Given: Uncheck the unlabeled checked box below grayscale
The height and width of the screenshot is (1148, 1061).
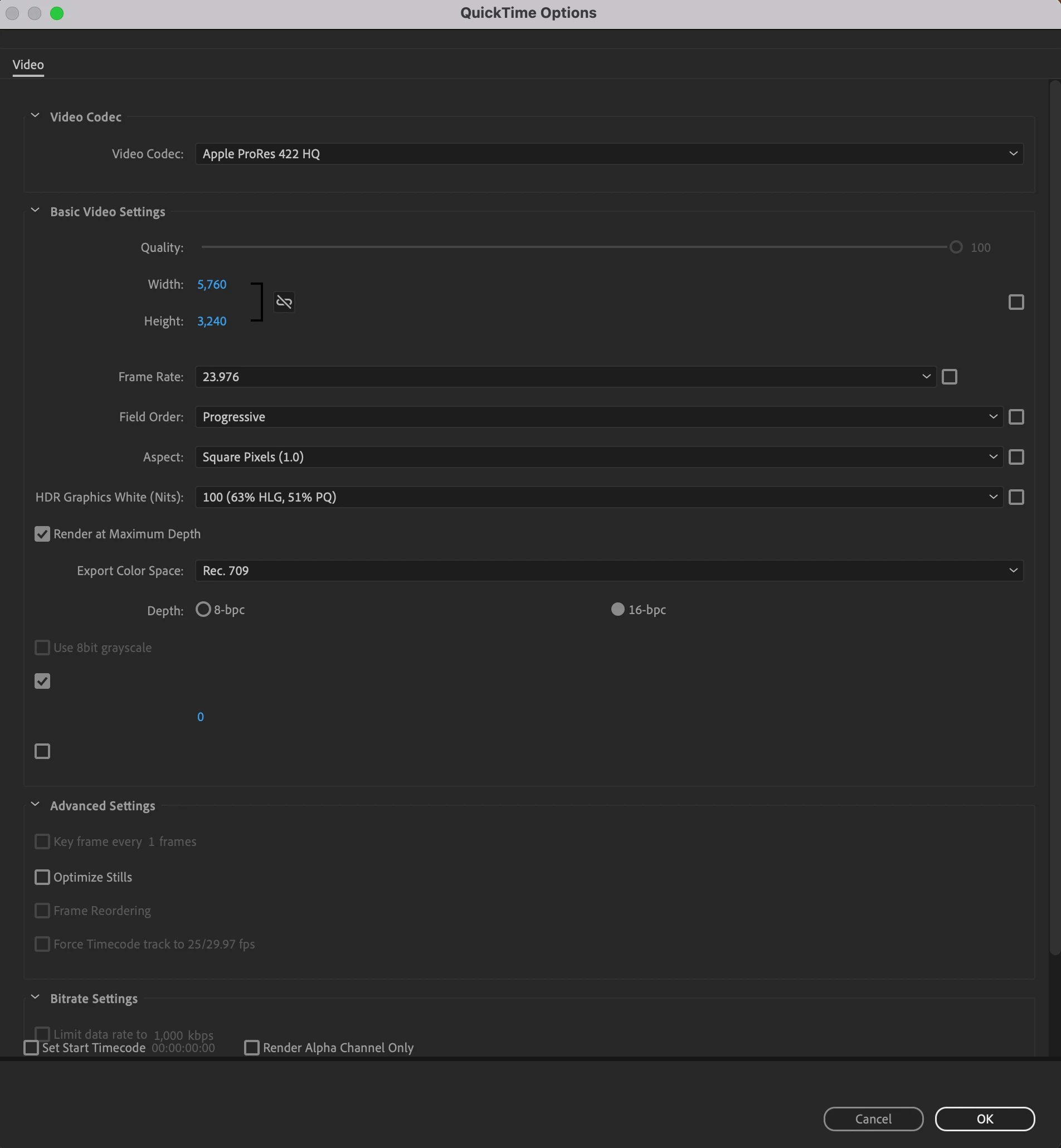Looking at the screenshot, I should (x=42, y=681).
